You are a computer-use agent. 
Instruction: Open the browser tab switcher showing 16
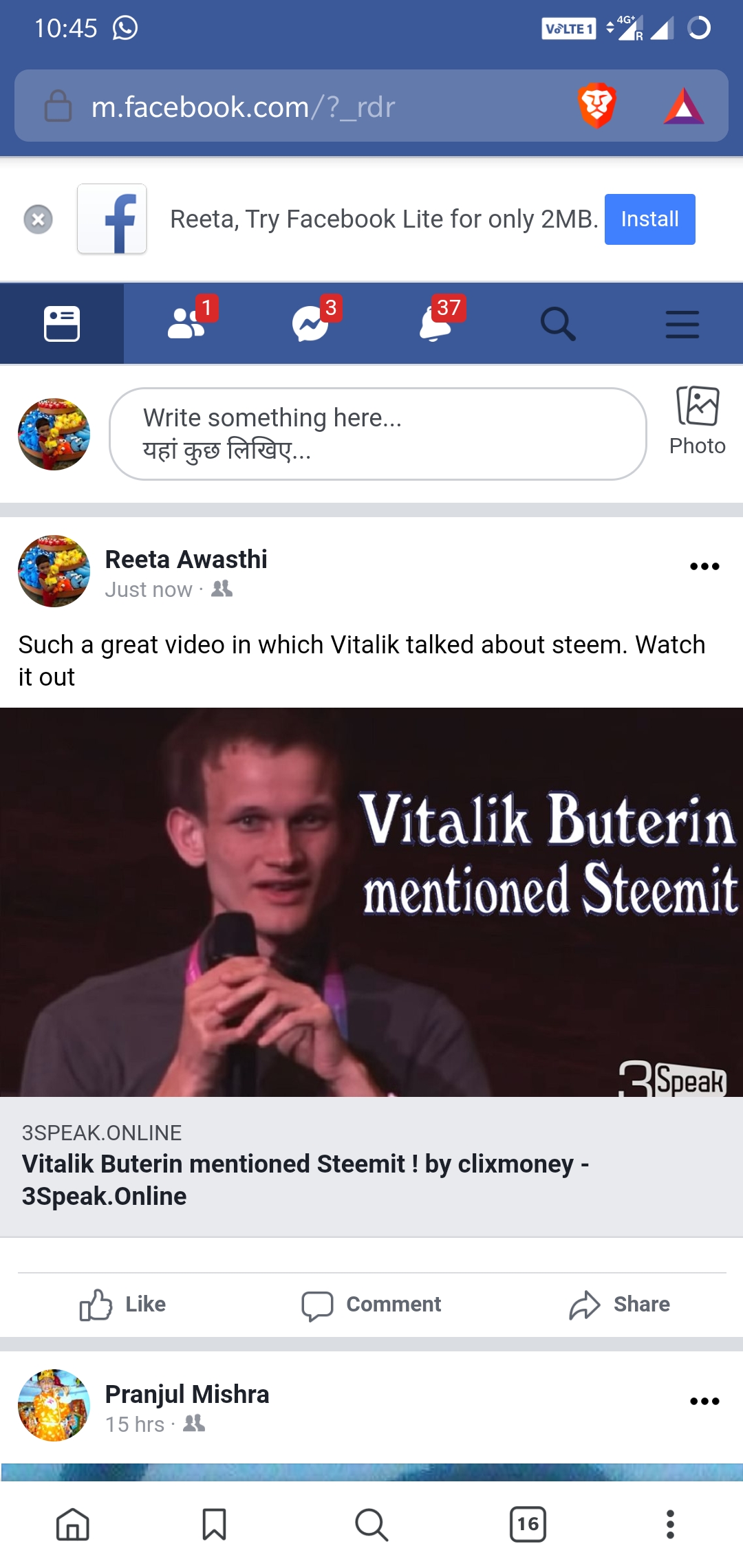(x=528, y=1525)
